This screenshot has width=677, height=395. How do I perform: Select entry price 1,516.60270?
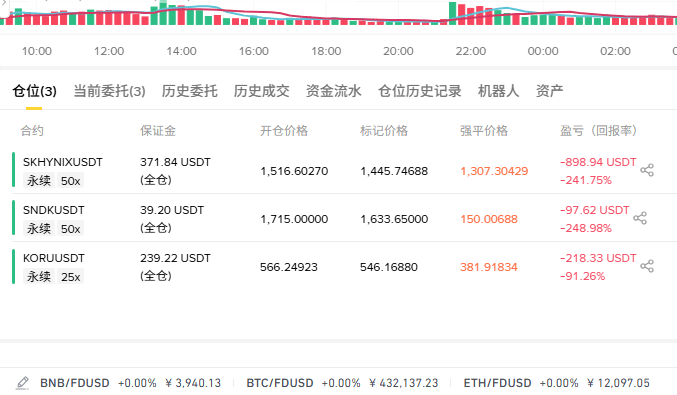point(294,171)
